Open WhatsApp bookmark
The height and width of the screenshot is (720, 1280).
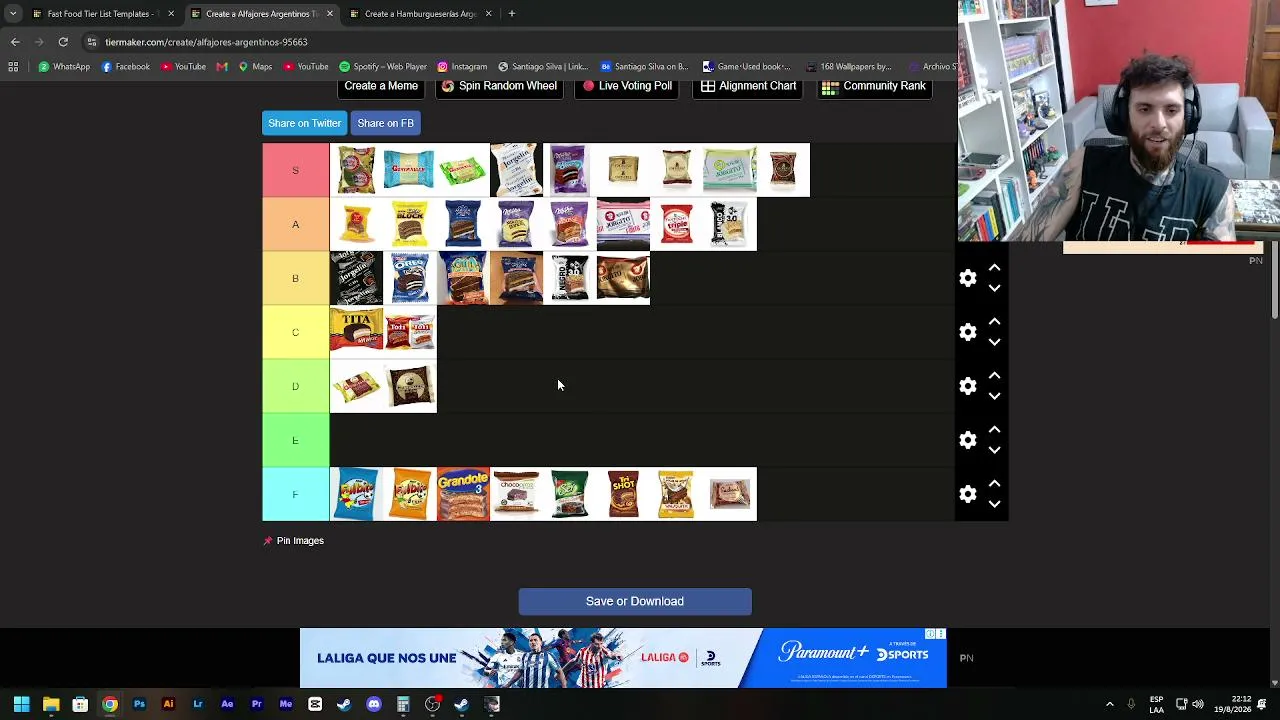65,67
